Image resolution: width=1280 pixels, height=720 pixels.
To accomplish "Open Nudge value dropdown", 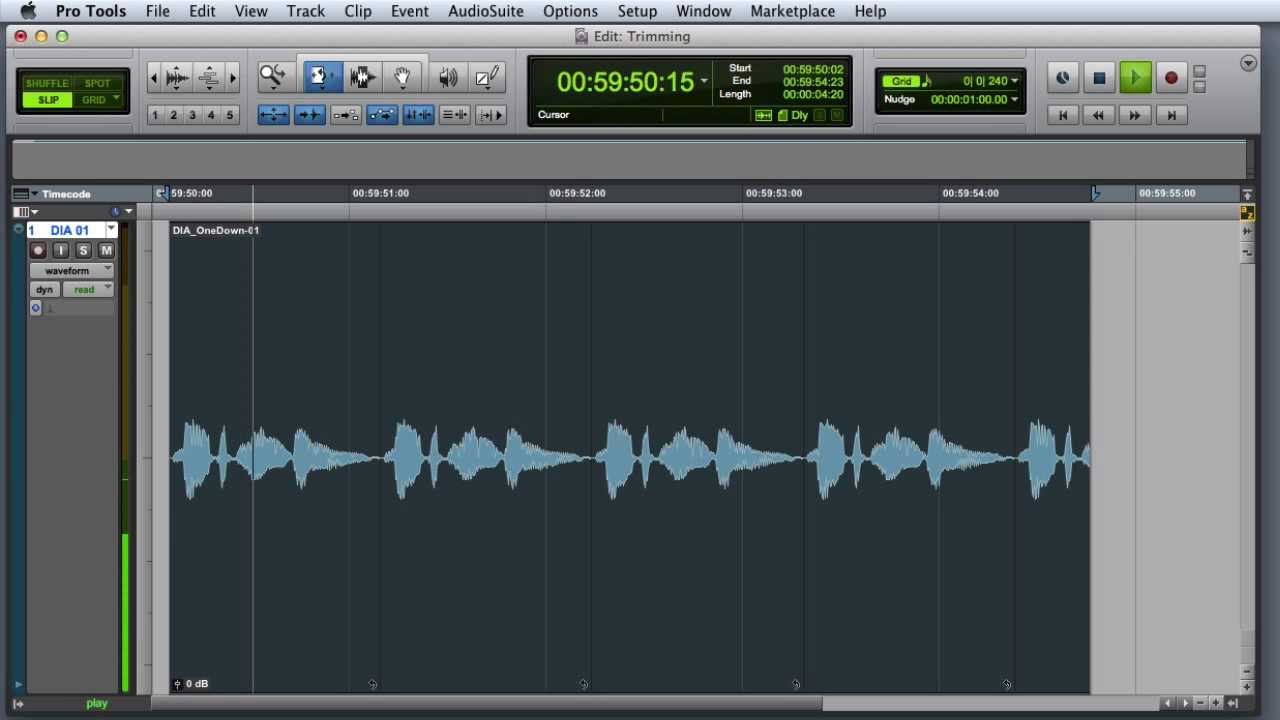I will click(x=1015, y=99).
